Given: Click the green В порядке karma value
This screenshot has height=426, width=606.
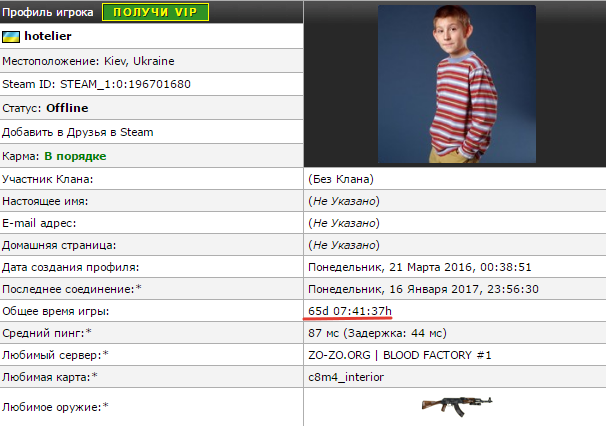Looking at the screenshot, I should coord(75,156).
